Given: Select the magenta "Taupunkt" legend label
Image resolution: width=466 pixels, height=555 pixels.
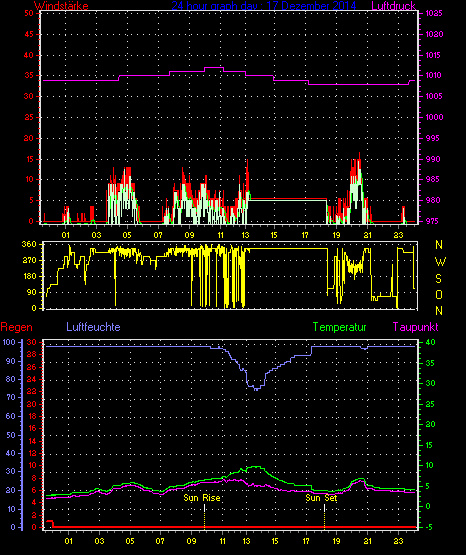Looking at the screenshot, I should point(415,327).
